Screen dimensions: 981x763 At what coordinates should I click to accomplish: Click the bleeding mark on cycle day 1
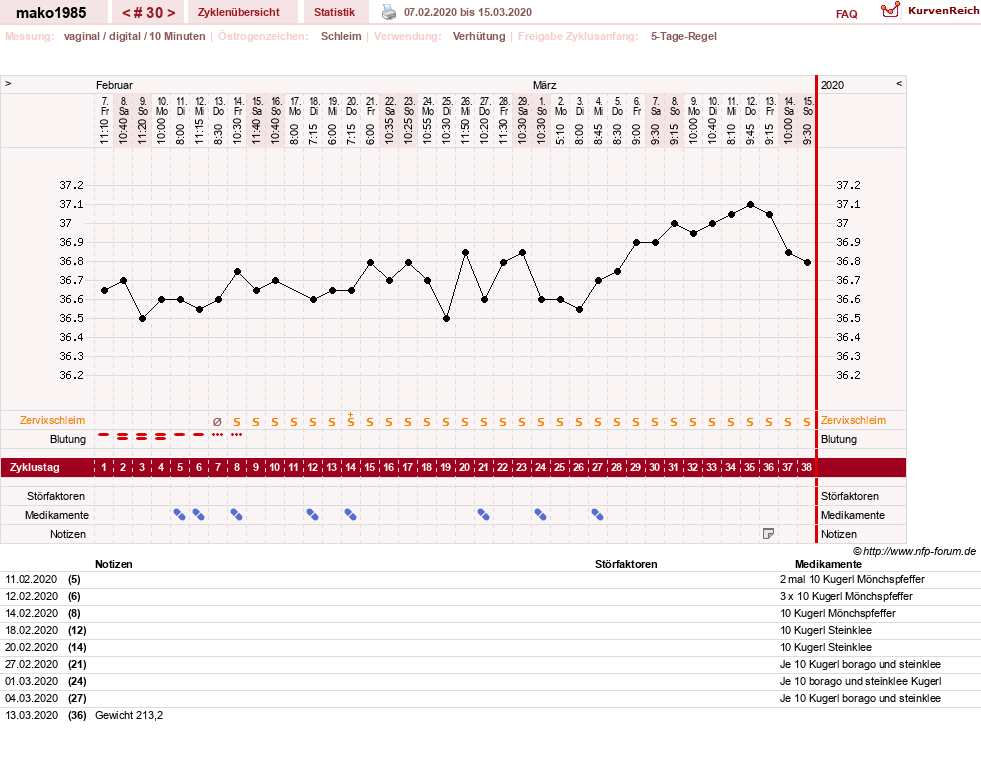click(104, 435)
